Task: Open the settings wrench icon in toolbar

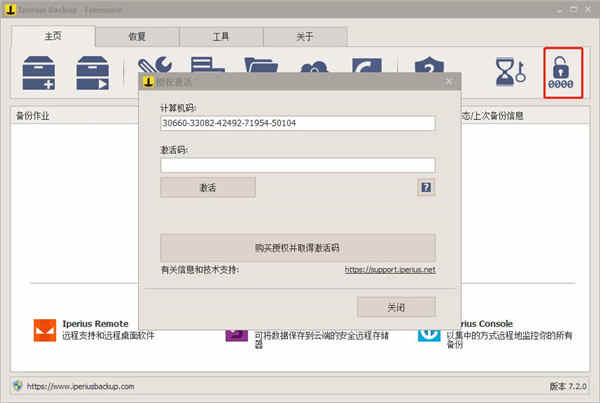Action: (x=155, y=64)
